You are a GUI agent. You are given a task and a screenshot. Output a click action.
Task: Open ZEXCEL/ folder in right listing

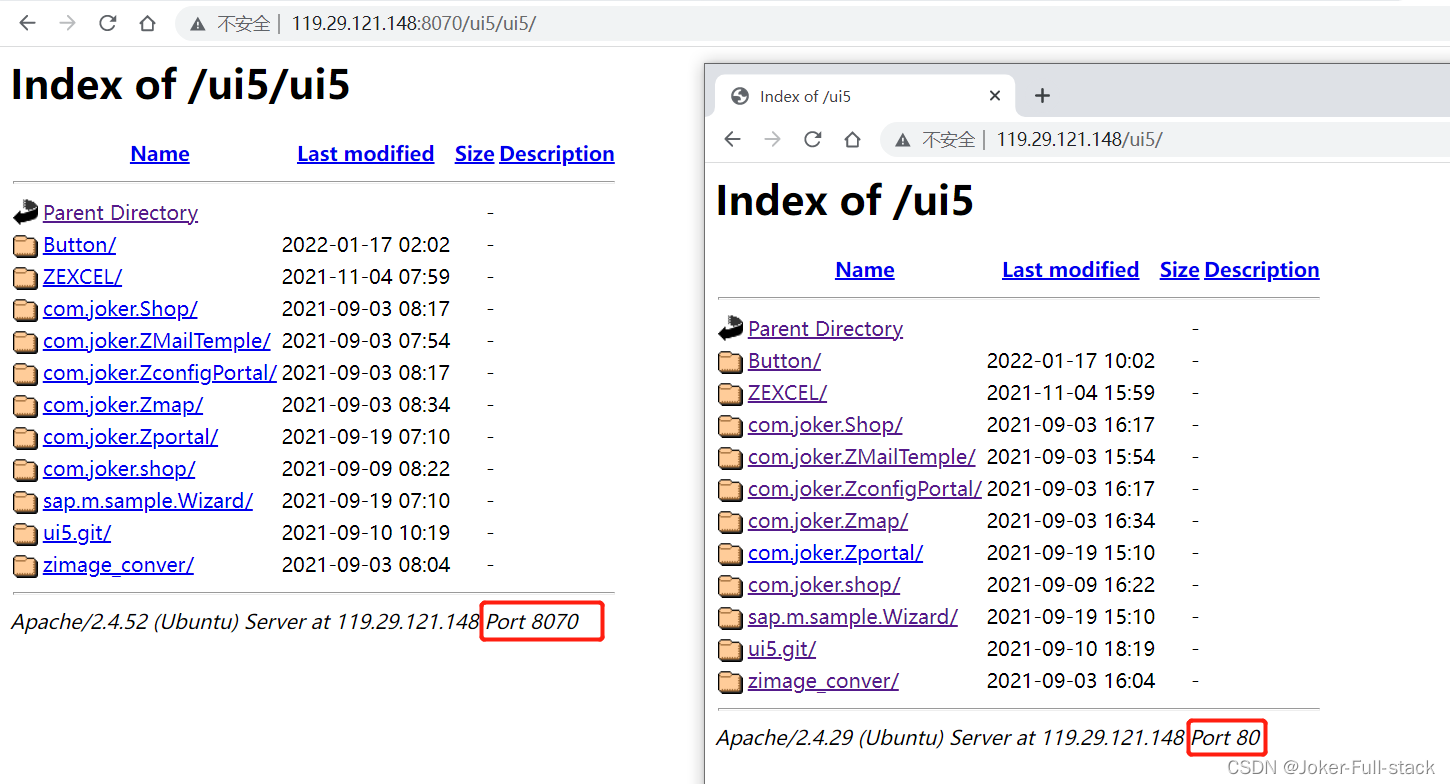click(787, 393)
